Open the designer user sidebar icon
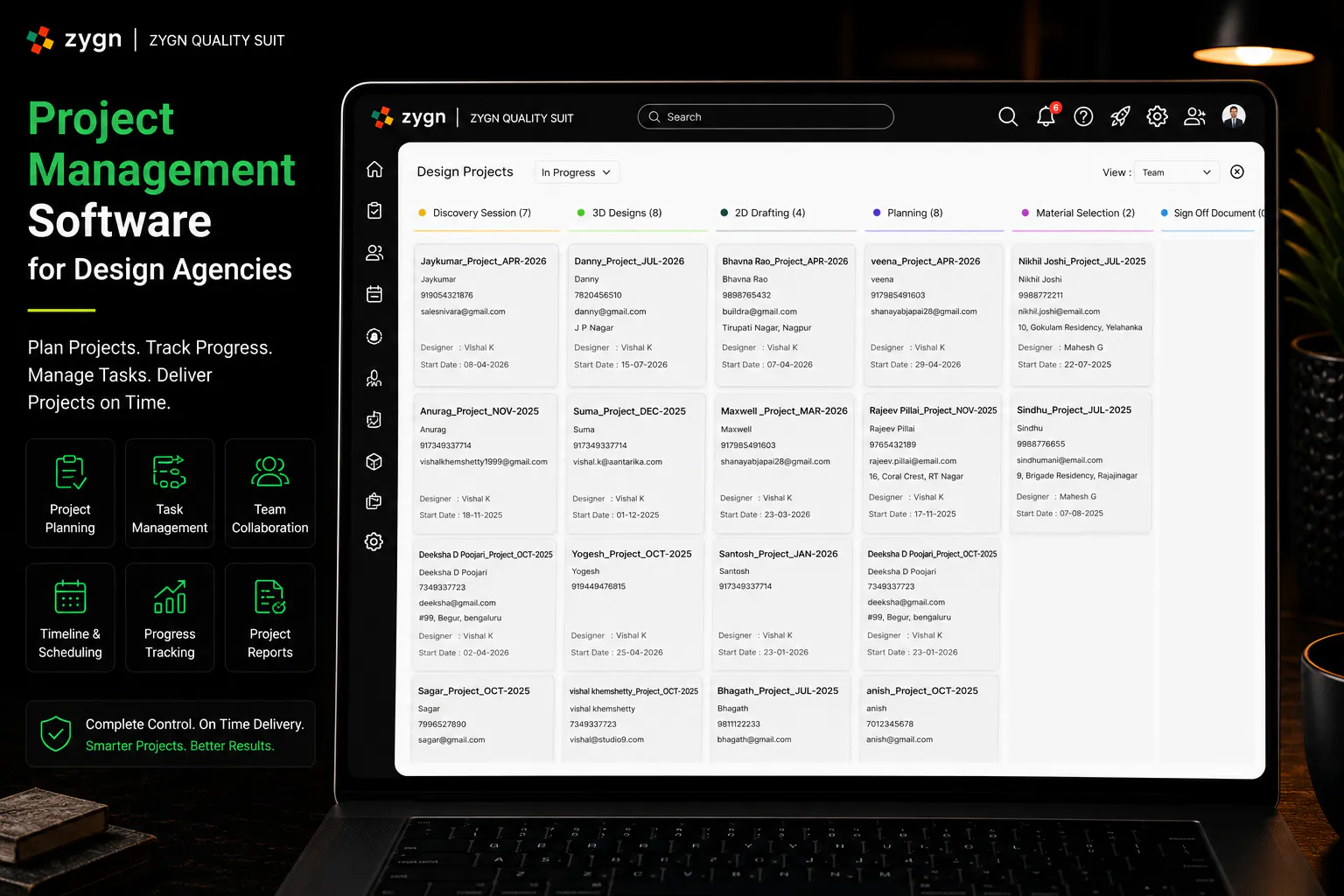 374,378
